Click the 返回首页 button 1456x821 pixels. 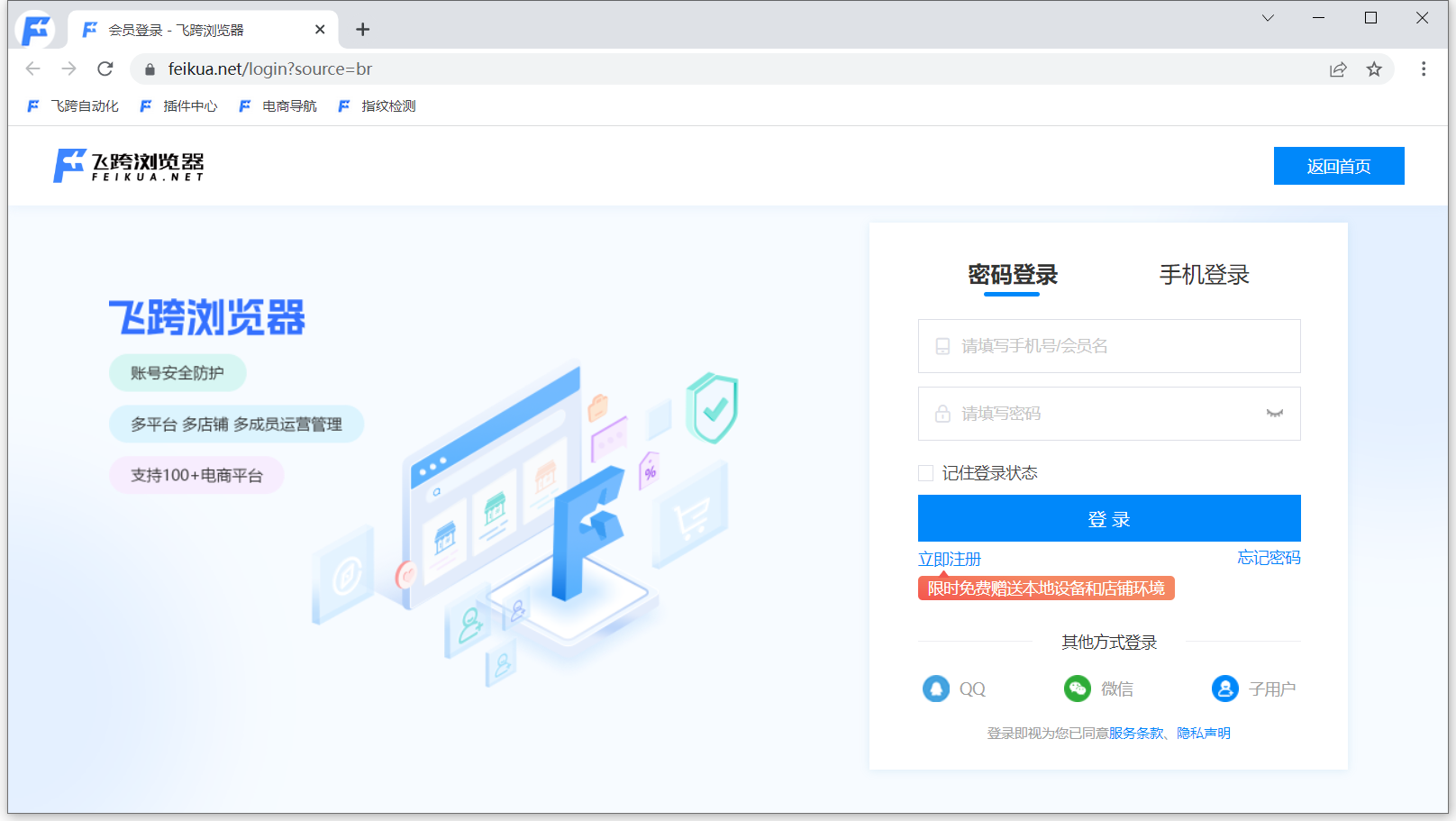[1339, 166]
